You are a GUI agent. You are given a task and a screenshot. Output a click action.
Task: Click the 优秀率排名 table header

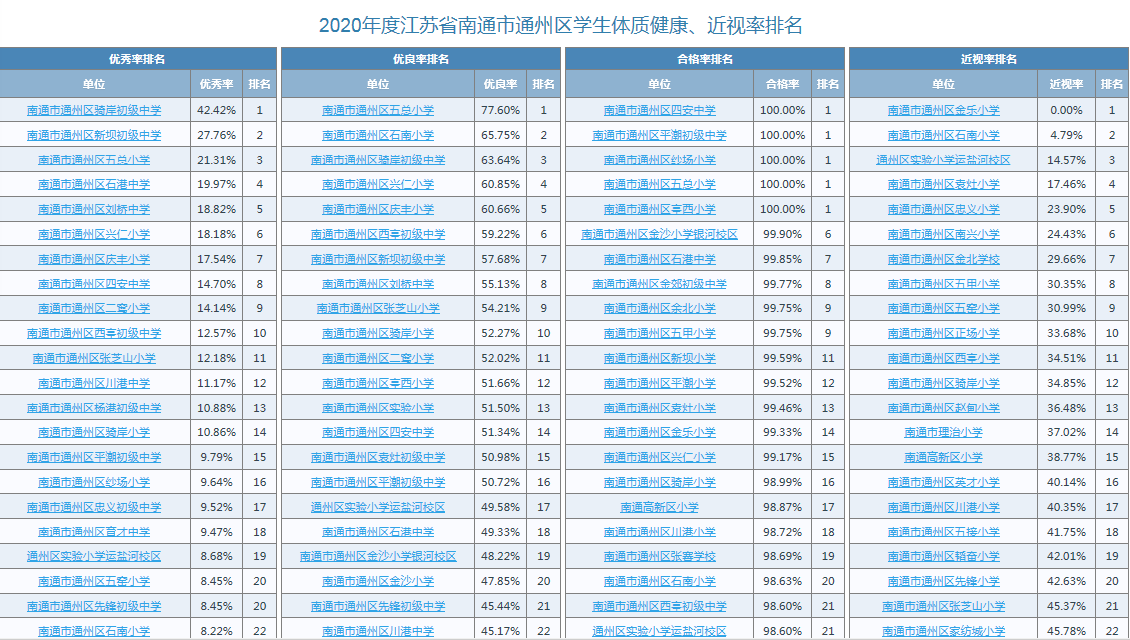(137, 59)
